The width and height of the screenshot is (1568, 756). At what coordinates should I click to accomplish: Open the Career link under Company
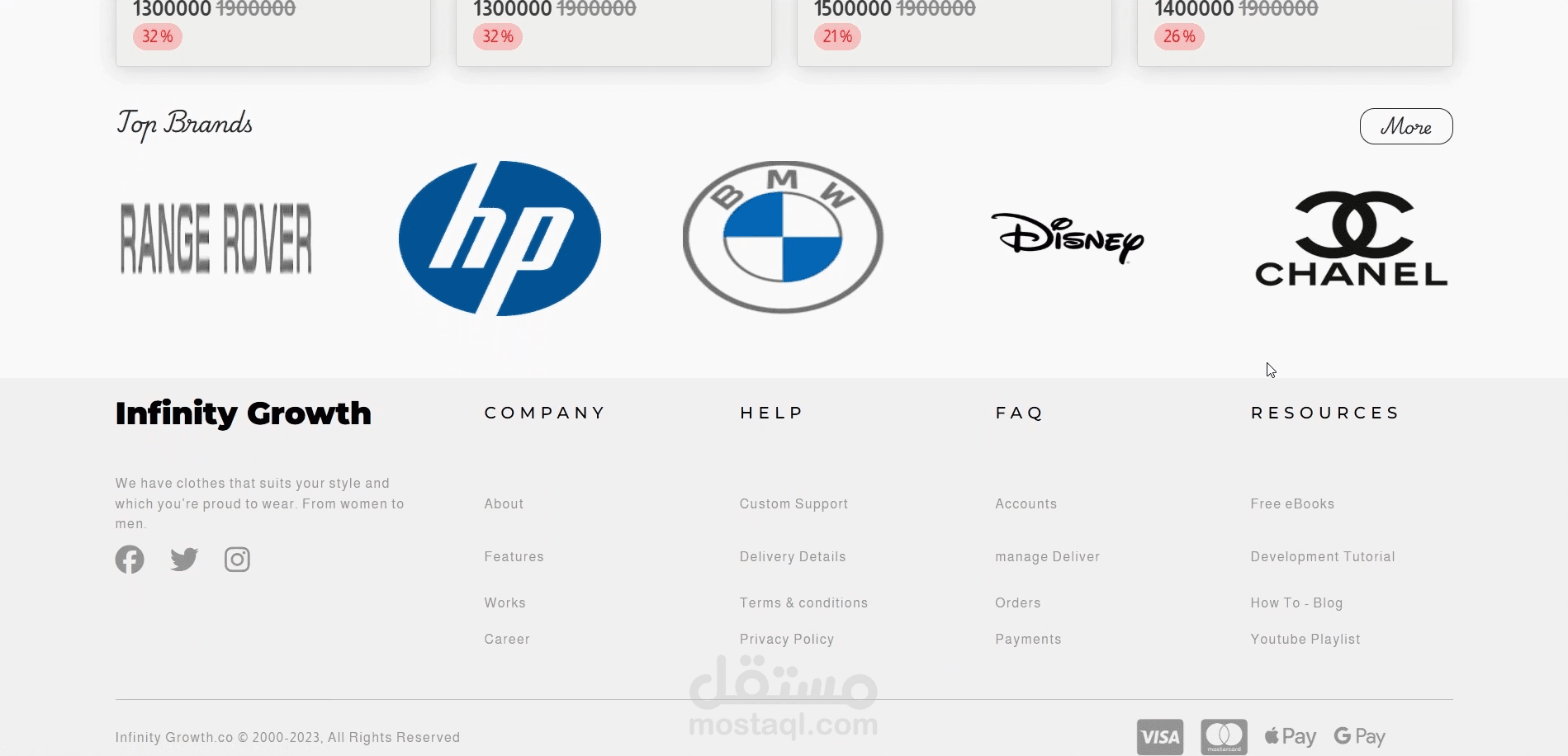507,639
